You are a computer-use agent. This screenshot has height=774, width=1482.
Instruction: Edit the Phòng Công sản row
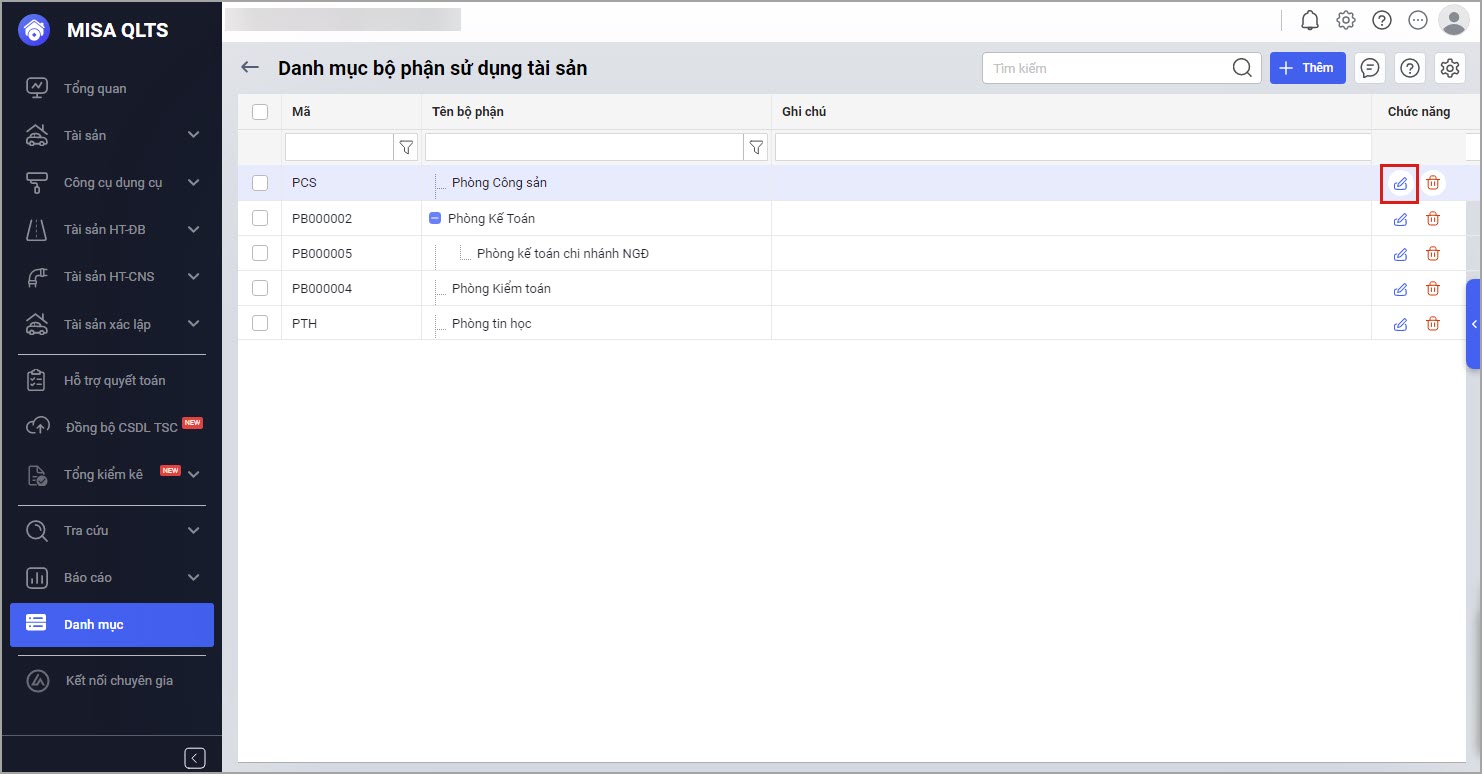click(1400, 183)
